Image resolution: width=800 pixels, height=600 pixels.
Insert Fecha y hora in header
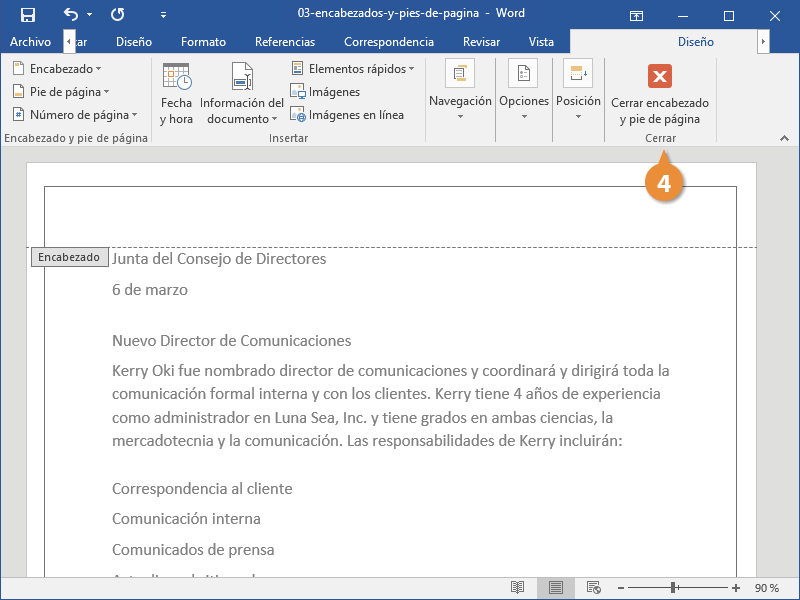(176, 93)
